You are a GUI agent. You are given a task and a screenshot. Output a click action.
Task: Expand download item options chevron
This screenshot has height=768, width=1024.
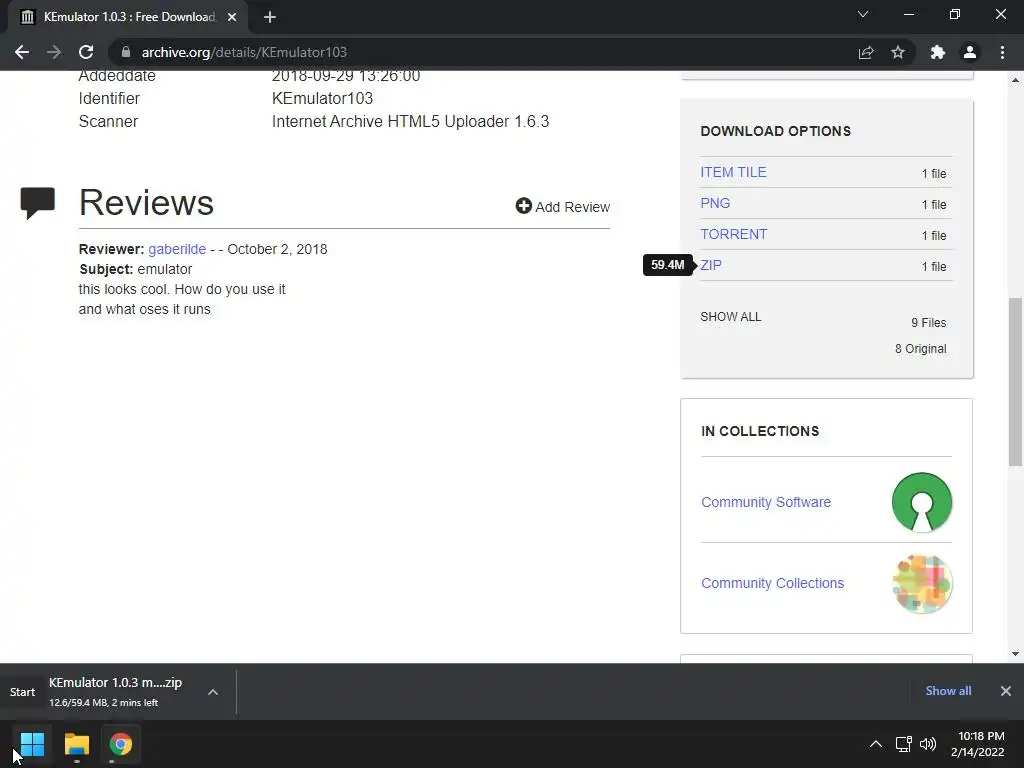(213, 692)
